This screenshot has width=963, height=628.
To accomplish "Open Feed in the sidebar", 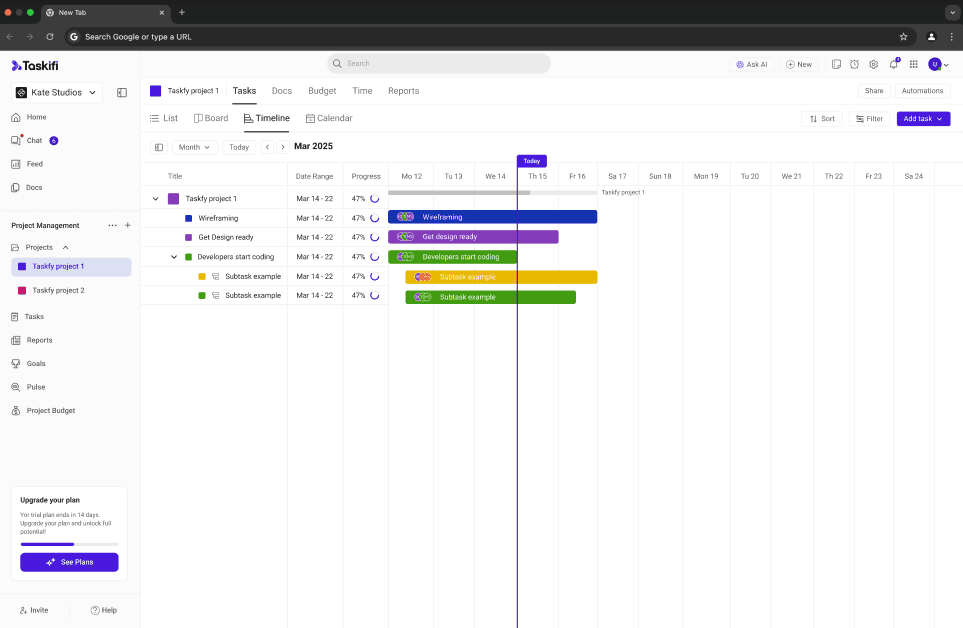I will (27, 164).
